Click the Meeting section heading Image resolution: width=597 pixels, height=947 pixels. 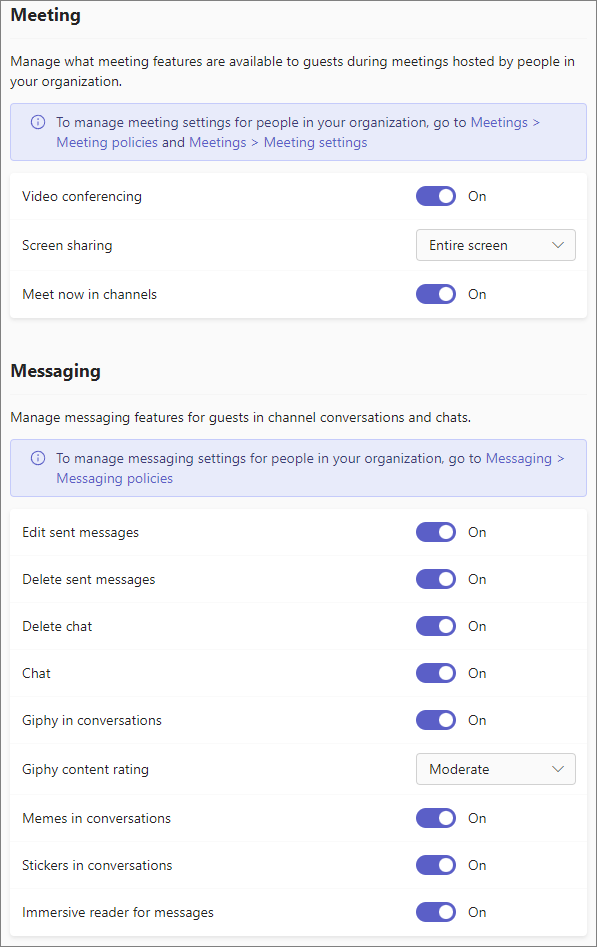point(45,16)
